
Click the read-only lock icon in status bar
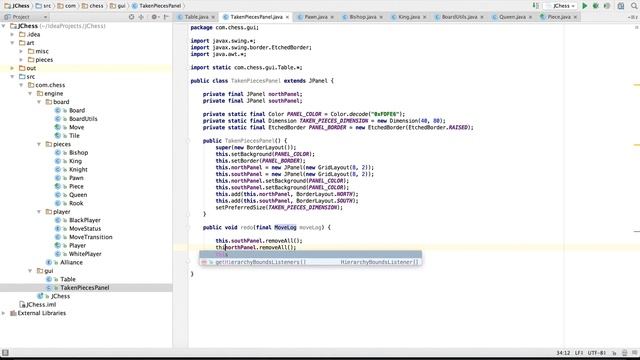tap(614, 353)
